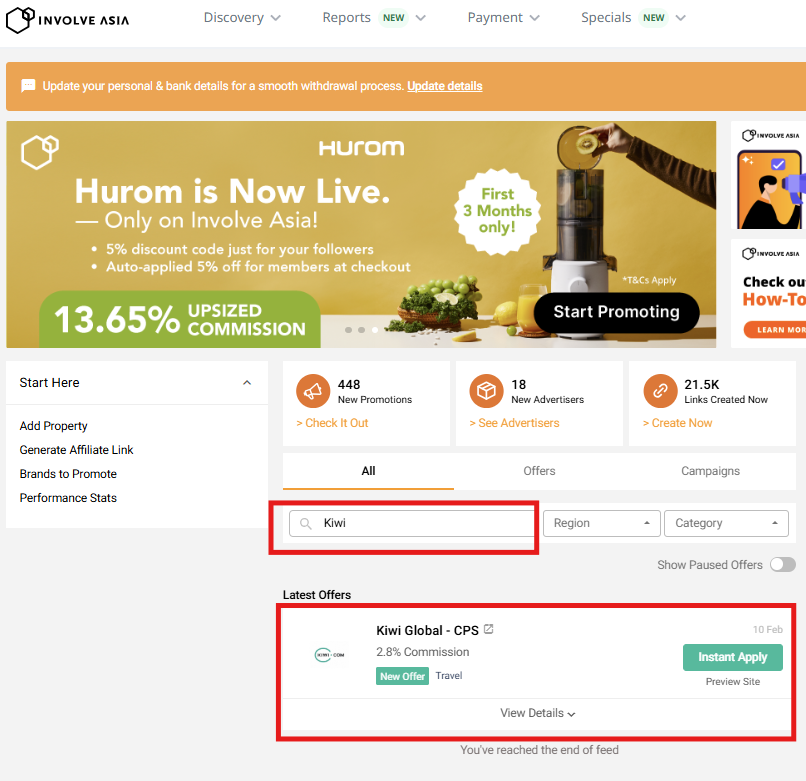
Task: Open Generate Affiliate Link
Action: tap(76, 450)
